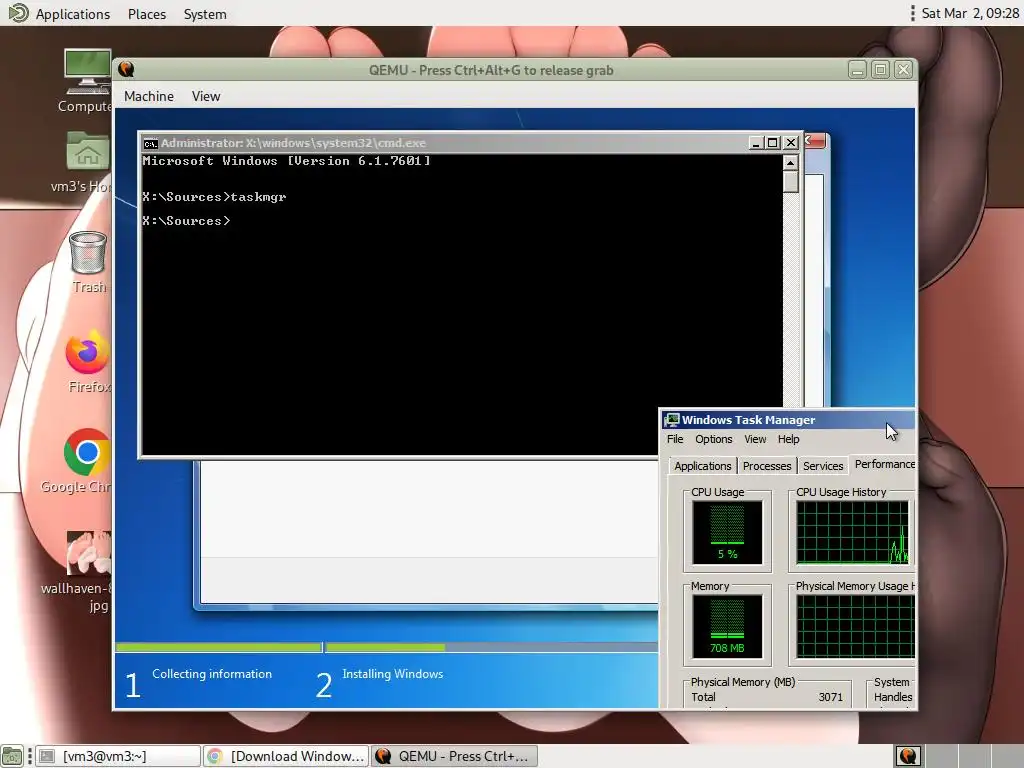Click the CPU Usage 5 % meter
The width and height of the screenshot is (1024, 768).
point(727,532)
